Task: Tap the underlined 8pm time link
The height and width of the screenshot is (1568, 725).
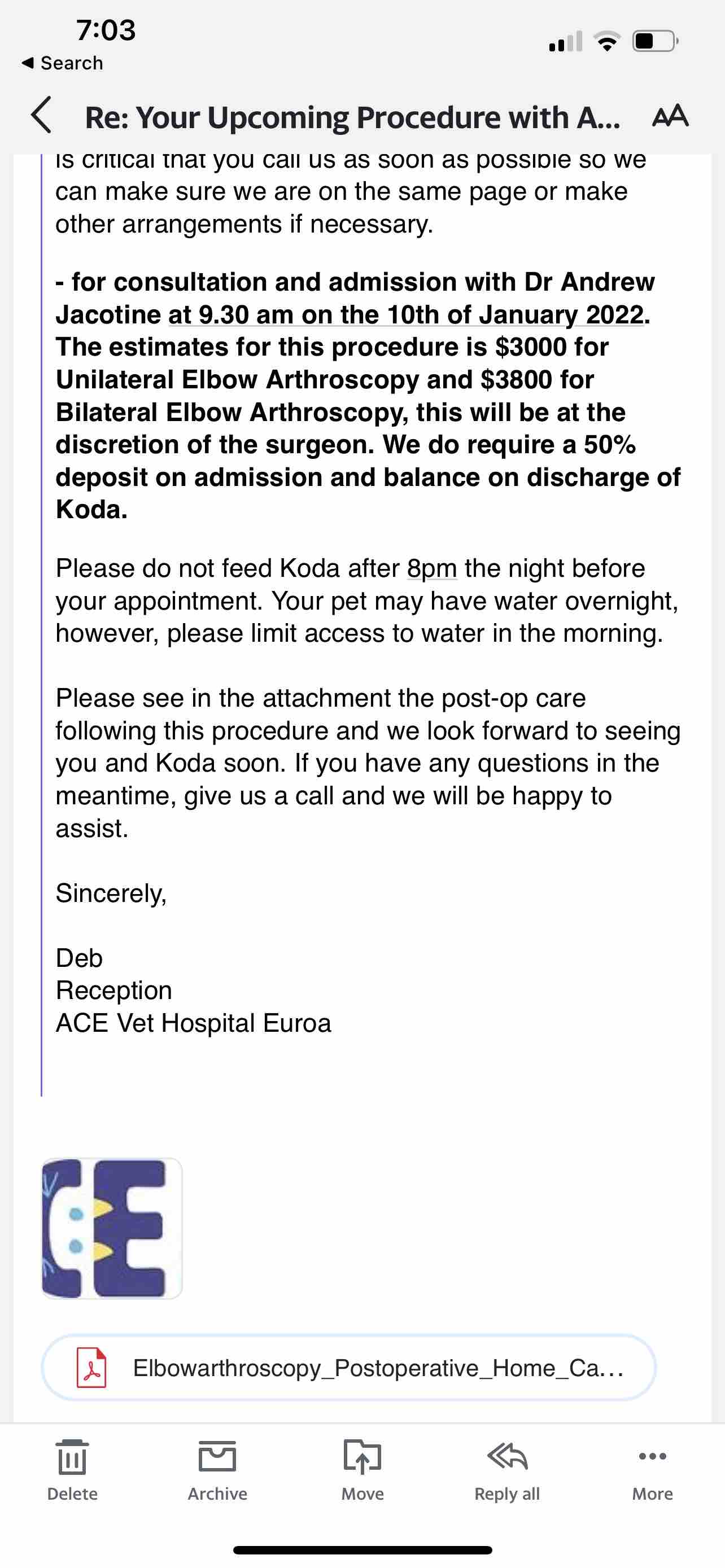Action: click(431, 568)
